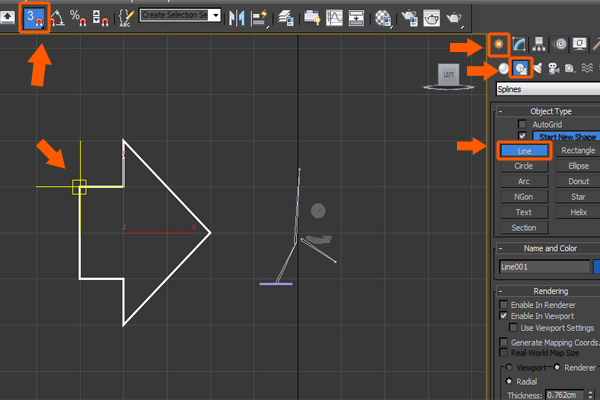
Task: Click the Line spline button
Action: [524, 151]
